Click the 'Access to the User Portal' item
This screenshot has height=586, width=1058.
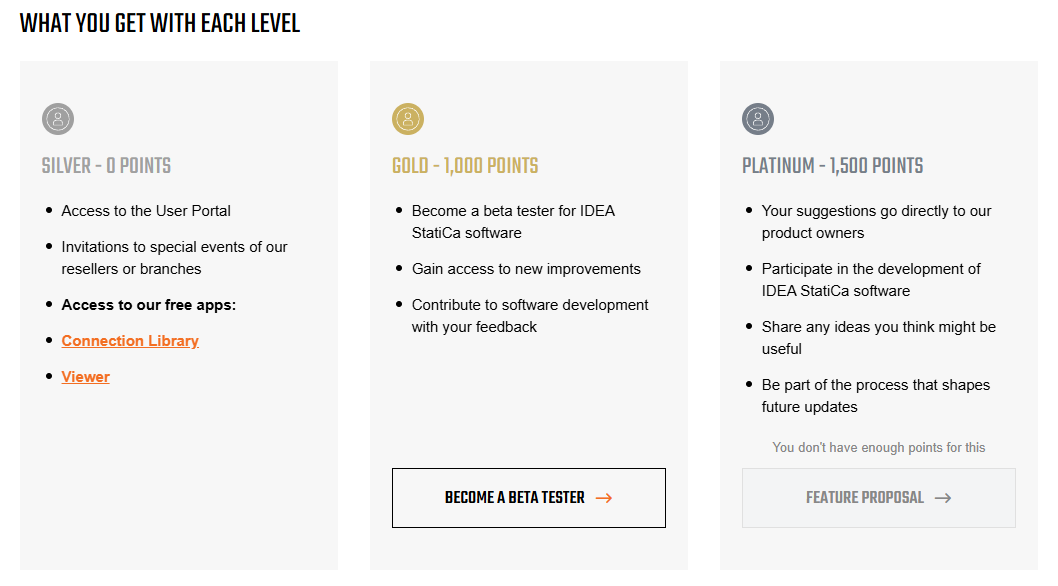146,211
